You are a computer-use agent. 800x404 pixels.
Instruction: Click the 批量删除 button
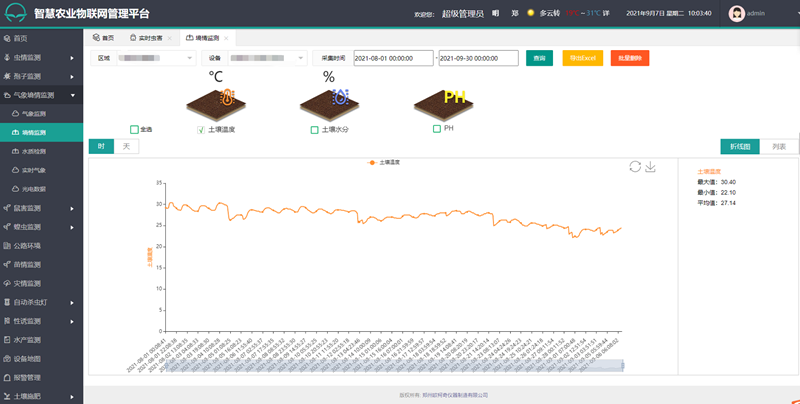[630, 58]
